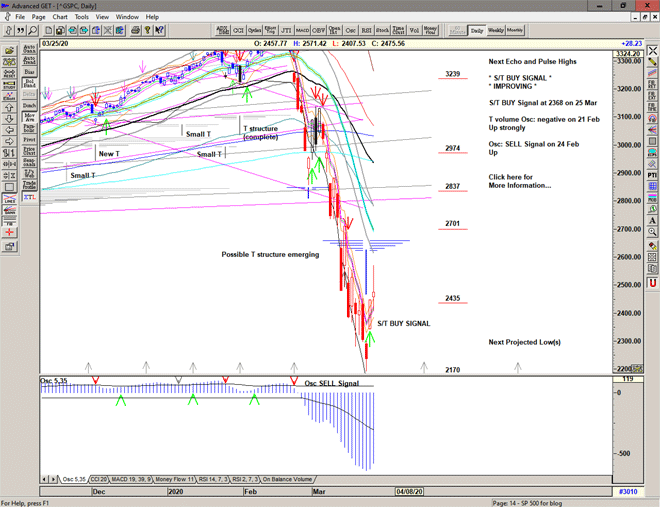Click 'Click here for More Information' text
This screenshot has width=660, height=507.
(x=519, y=181)
